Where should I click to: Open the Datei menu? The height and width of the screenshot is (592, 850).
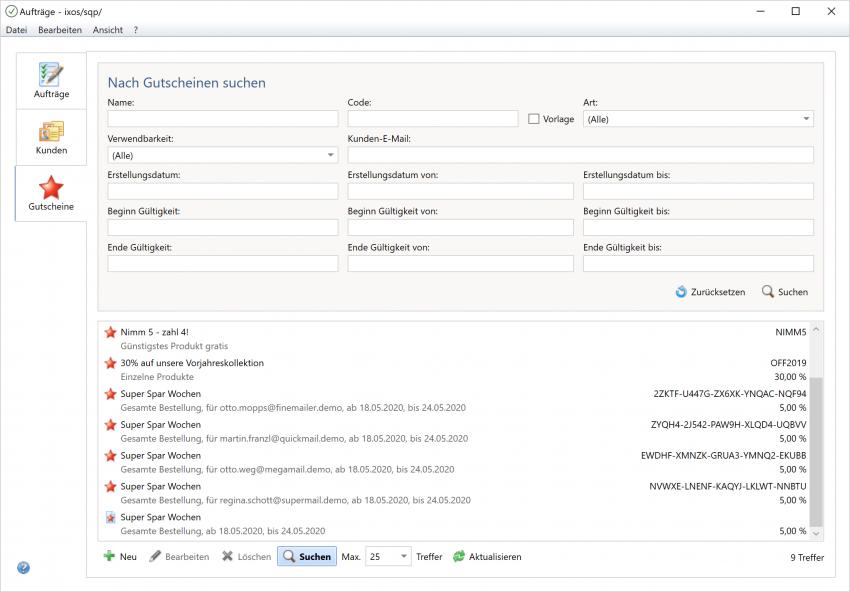16,30
